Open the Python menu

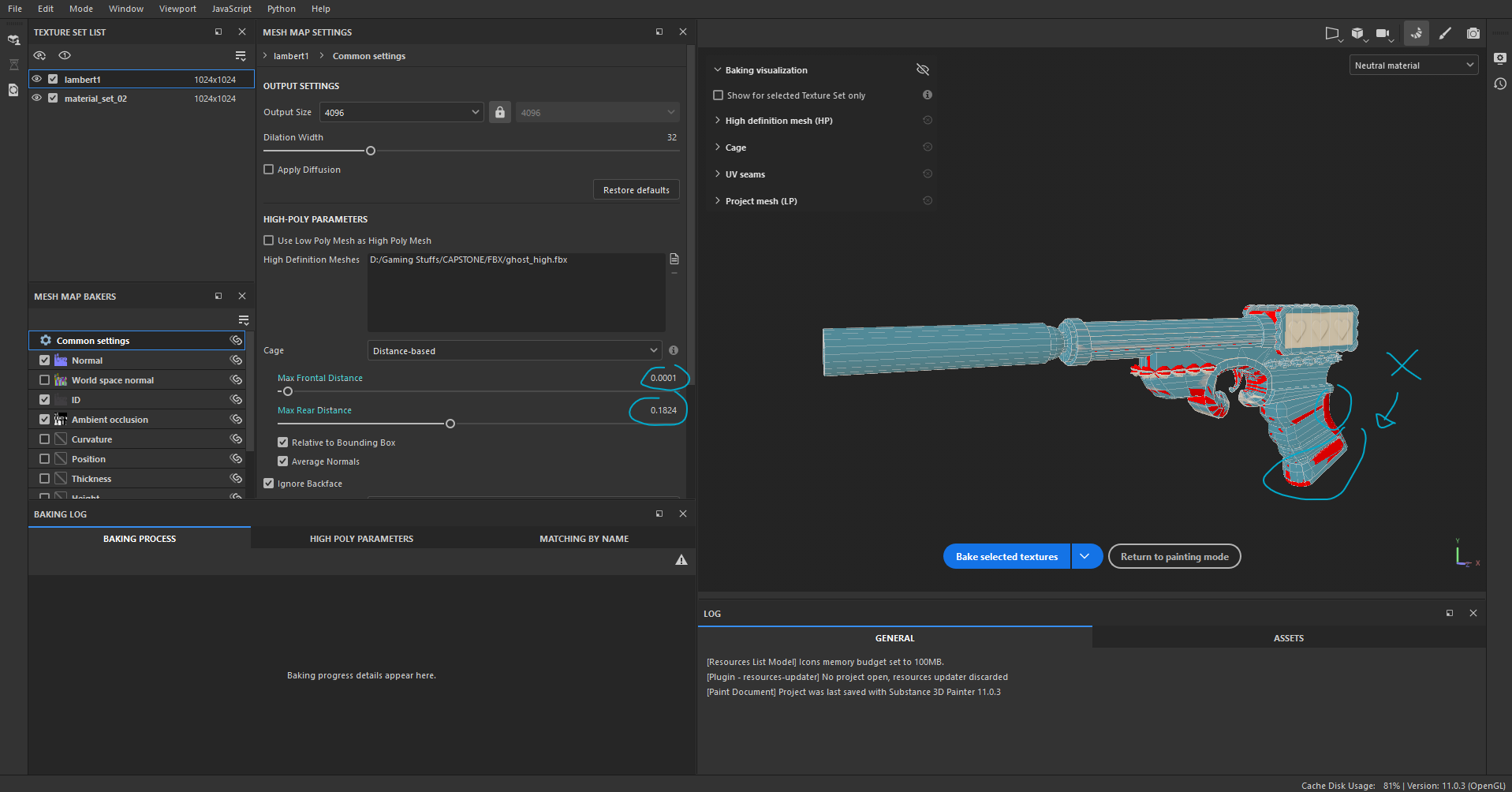(x=281, y=9)
